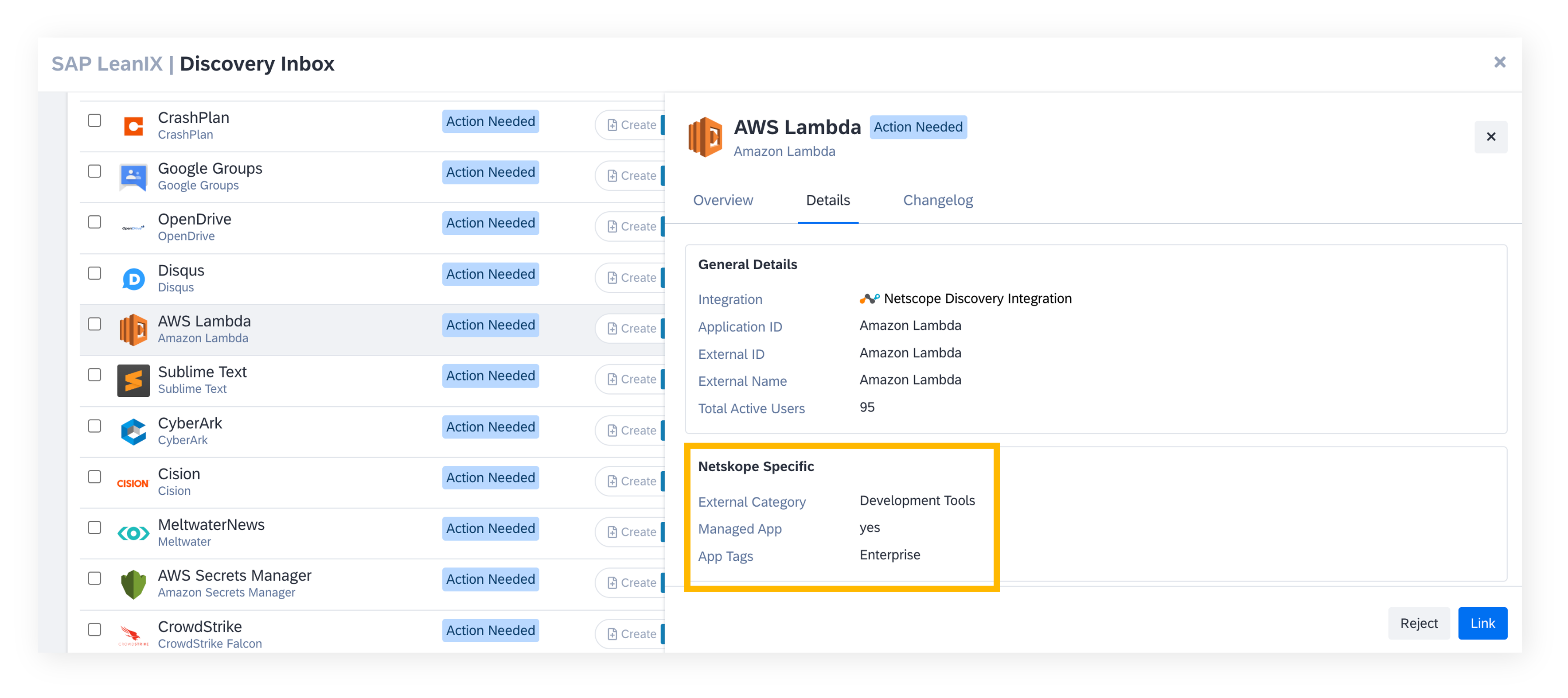This screenshot has height=698, width=1568.
Task: Tick the Sublime Text checkbox
Action: coord(94,375)
